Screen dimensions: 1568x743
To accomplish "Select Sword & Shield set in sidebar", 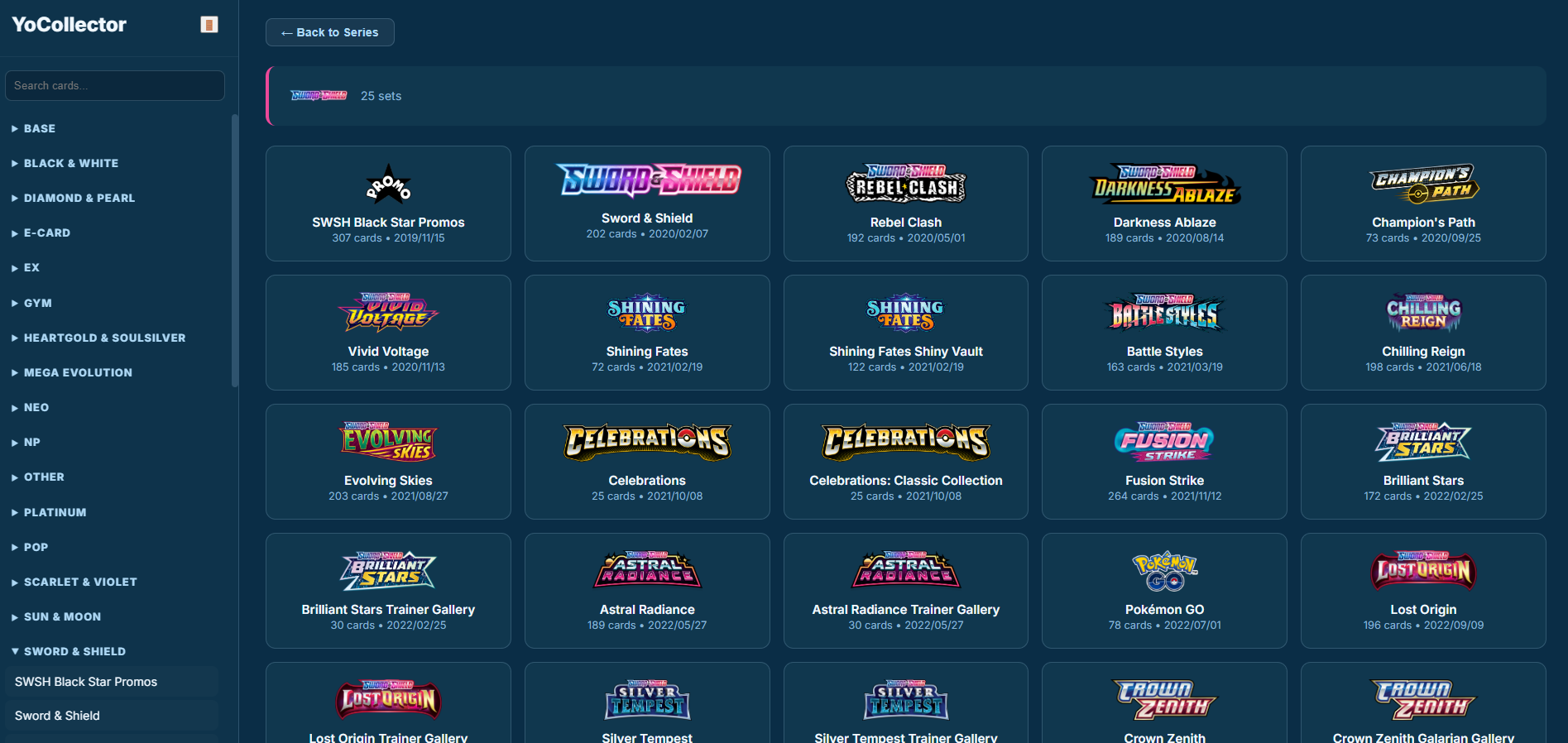I will pyautogui.click(x=112, y=716).
